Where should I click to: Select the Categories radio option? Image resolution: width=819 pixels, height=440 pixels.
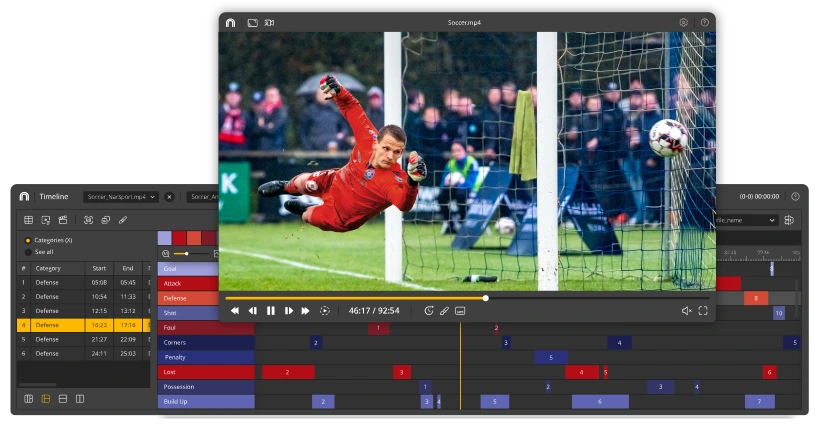28,240
